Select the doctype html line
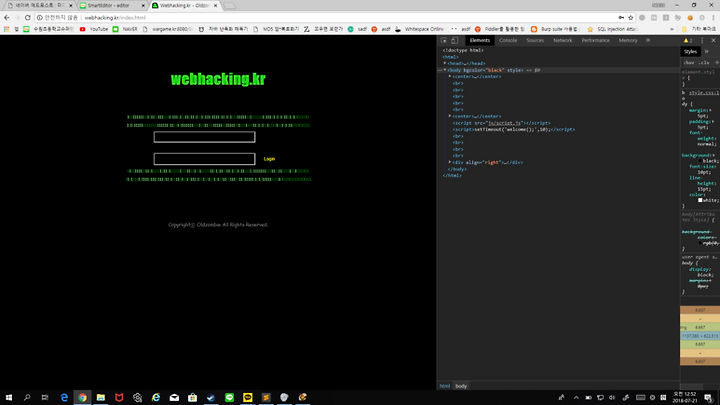 463,50
